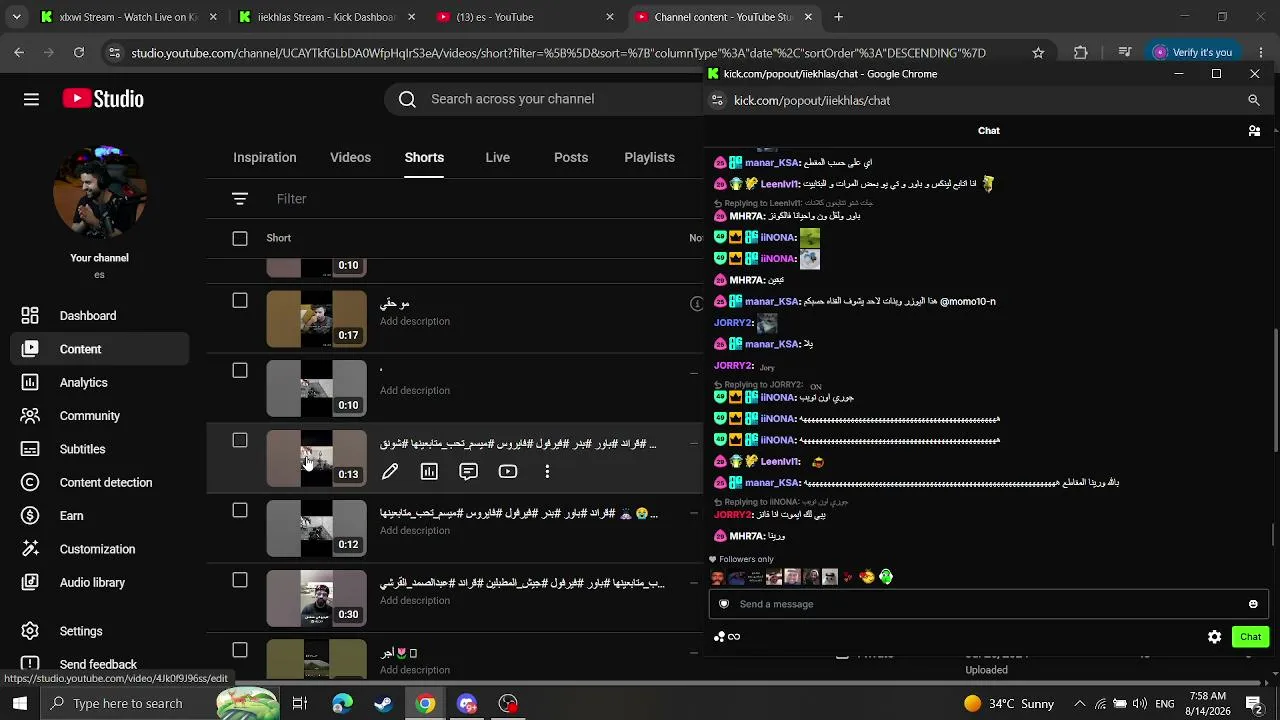The image size is (1280, 720).
Task: Open the Playlists content tab
Action: tap(649, 157)
